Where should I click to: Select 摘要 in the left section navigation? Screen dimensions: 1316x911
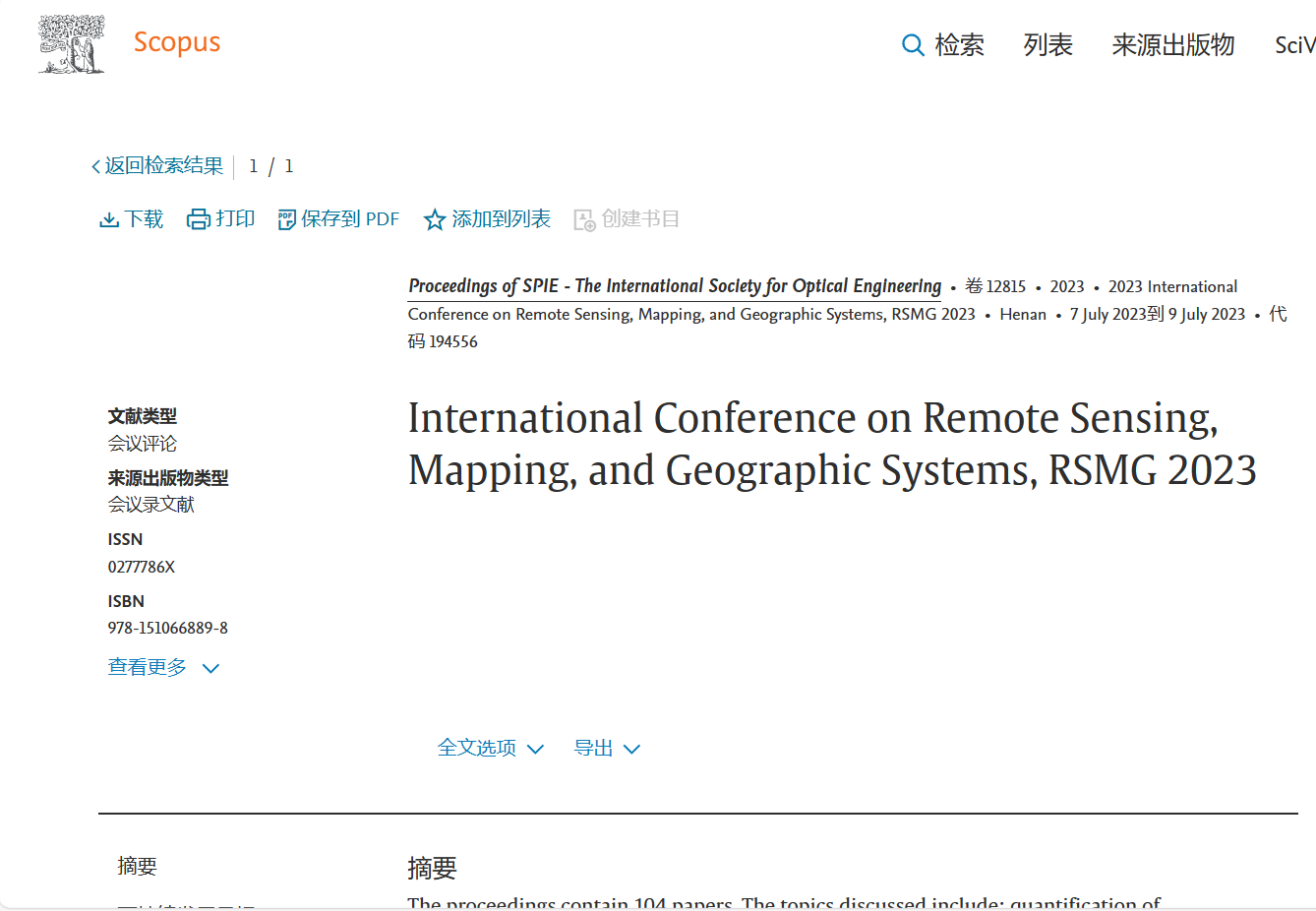pyautogui.click(x=138, y=866)
